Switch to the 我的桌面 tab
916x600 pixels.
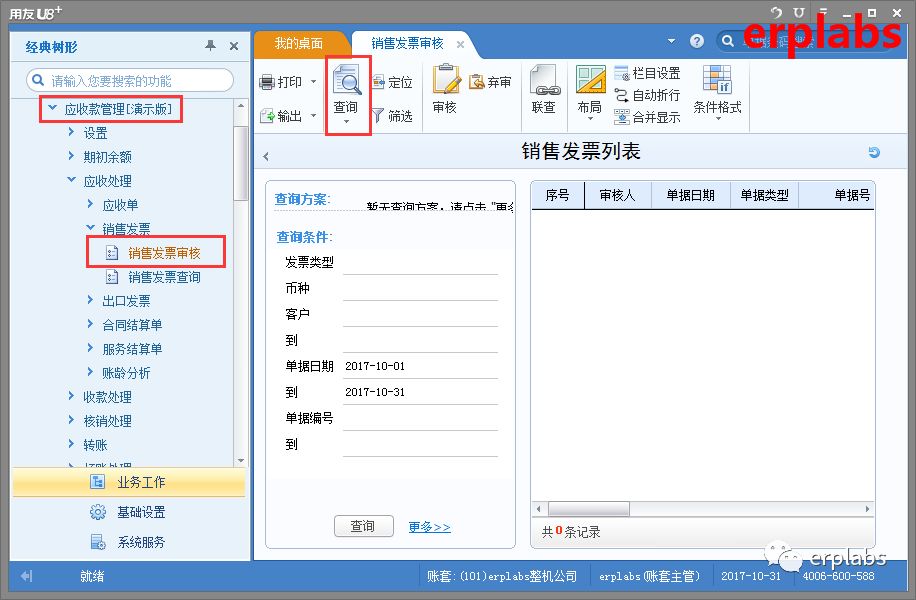click(299, 44)
